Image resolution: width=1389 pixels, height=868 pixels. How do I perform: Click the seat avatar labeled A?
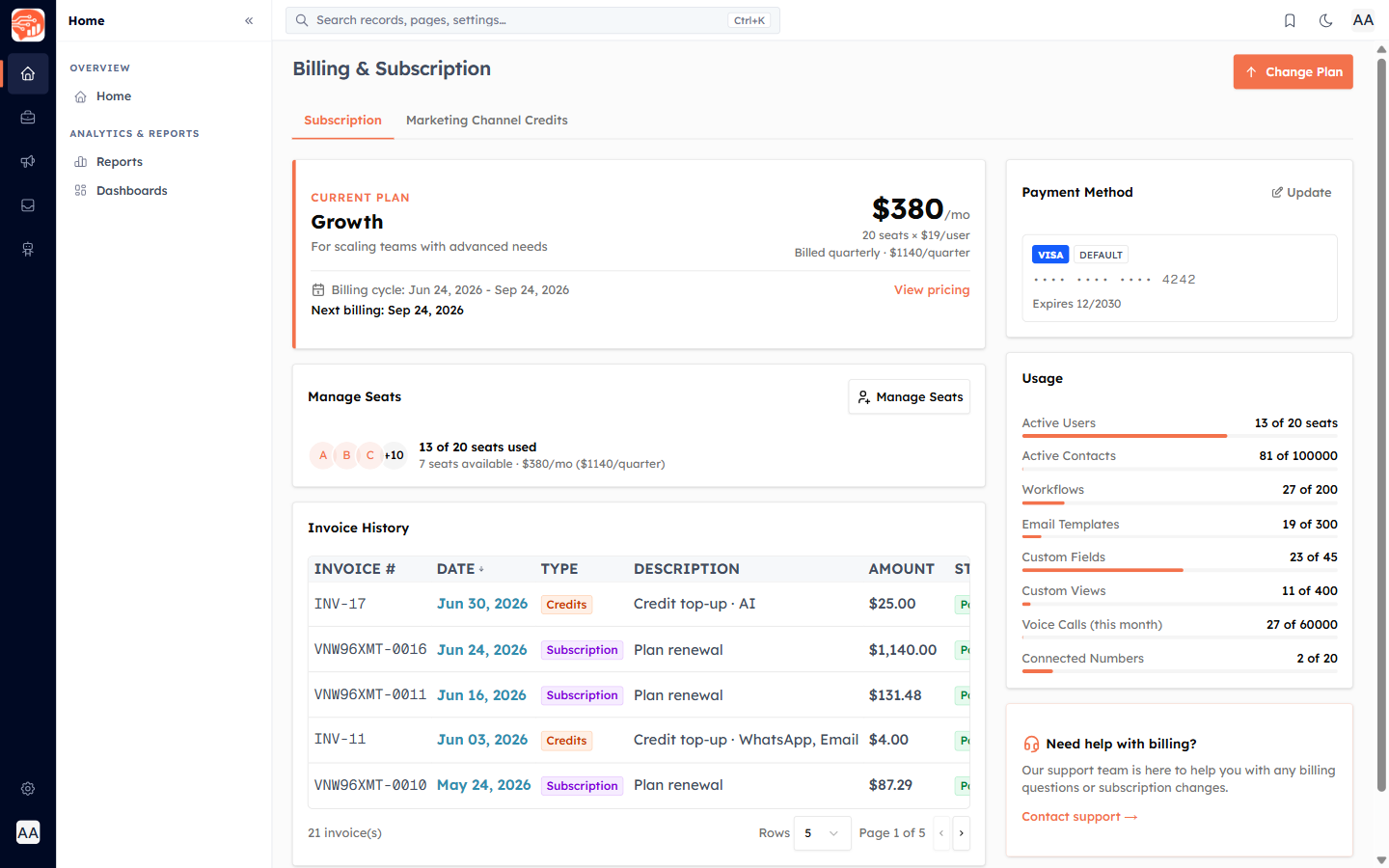tap(323, 455)
